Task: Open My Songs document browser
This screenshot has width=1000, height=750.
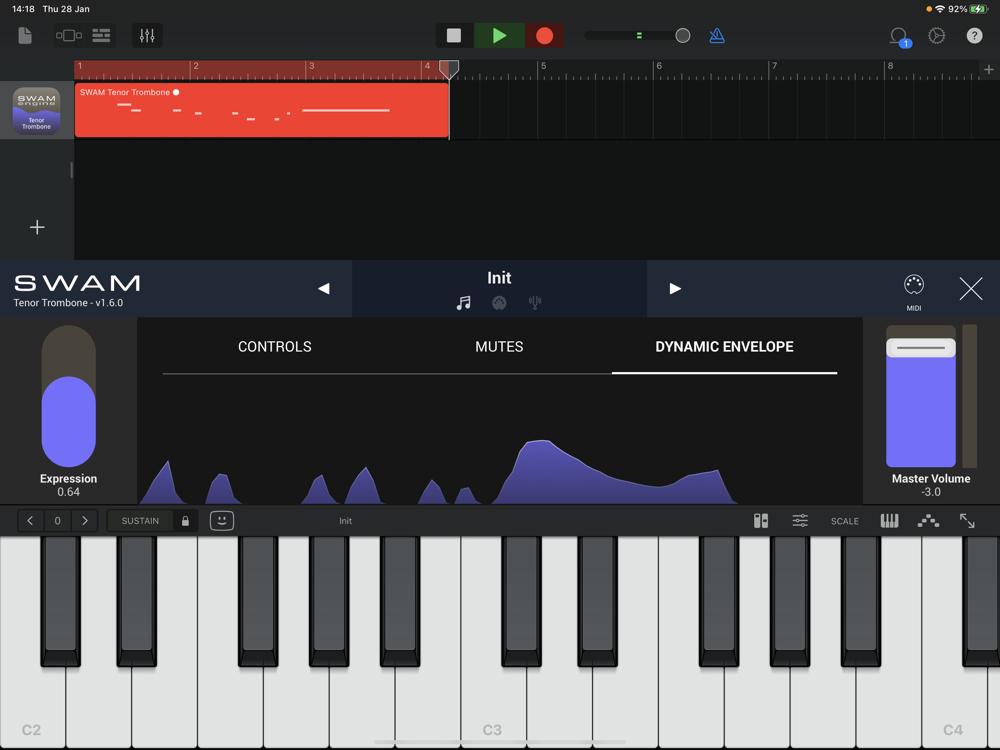Action: [25, 36]
